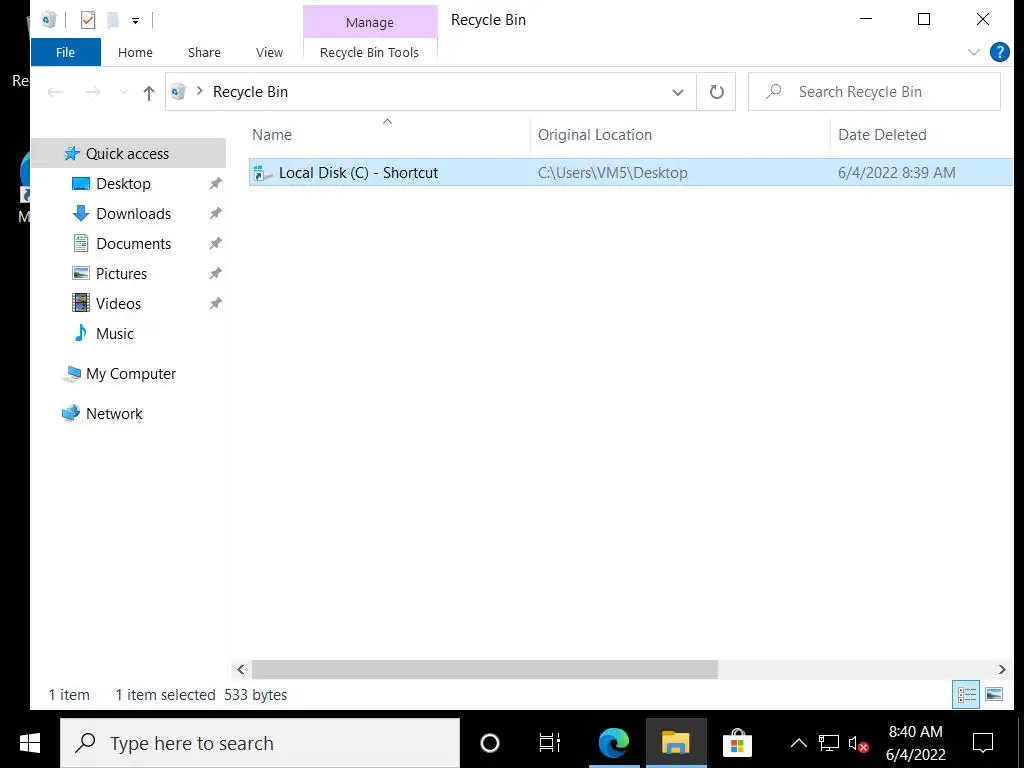Open the Home ribbon tab

click(x=135, y=52)
